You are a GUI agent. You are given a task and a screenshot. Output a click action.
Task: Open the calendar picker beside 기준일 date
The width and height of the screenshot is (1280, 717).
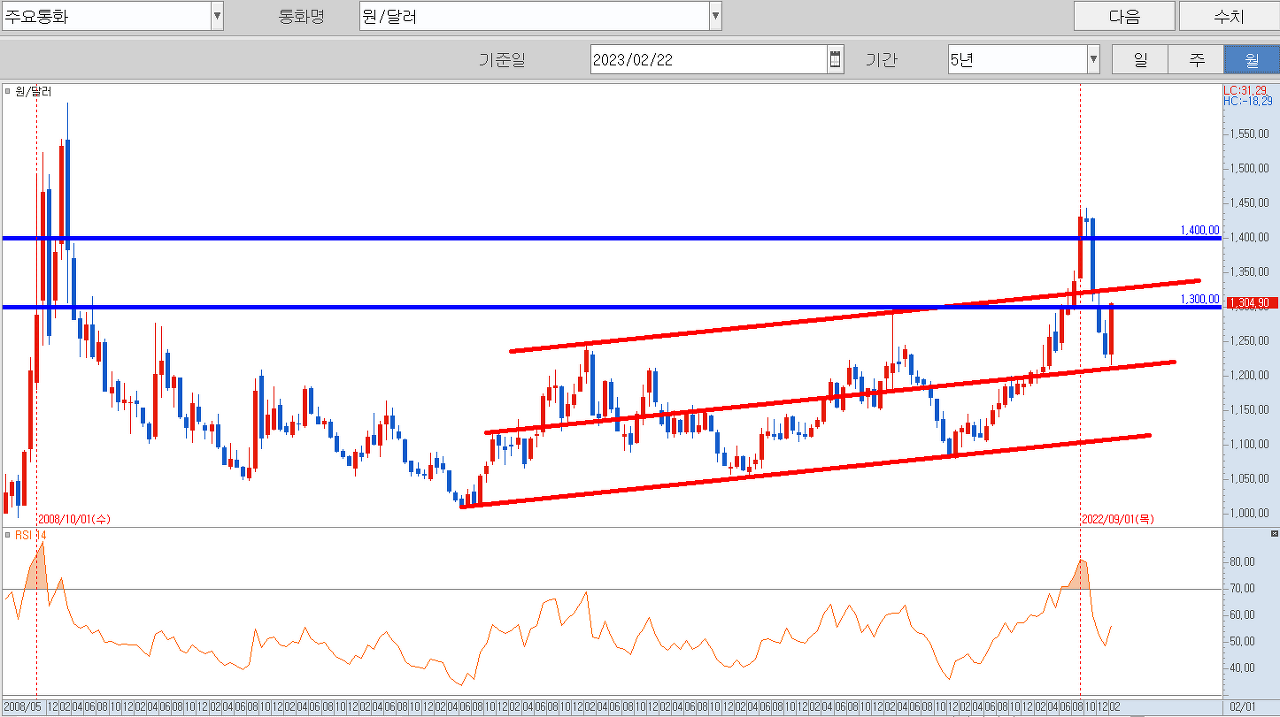pos(835,59)
